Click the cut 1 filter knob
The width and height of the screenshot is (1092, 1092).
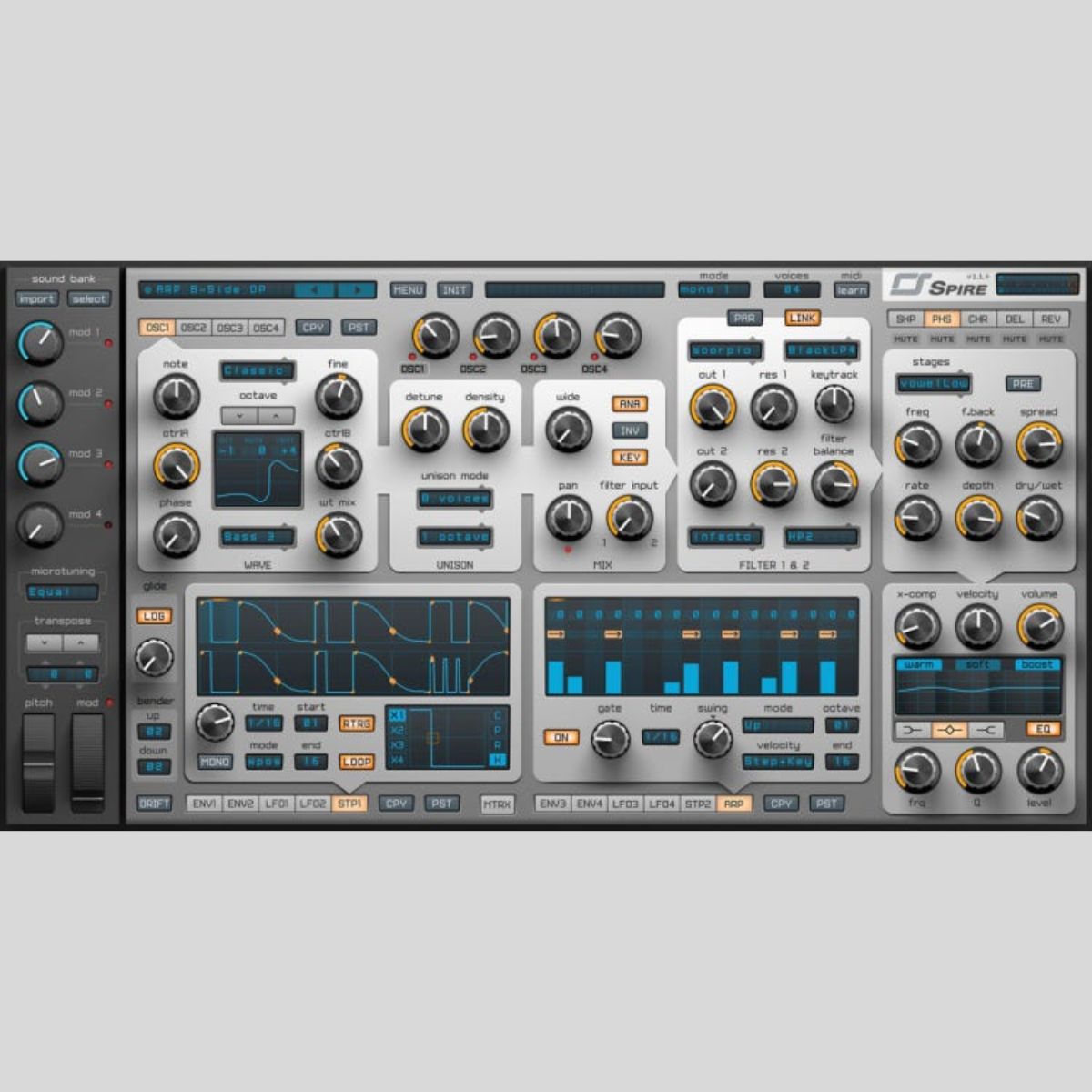713,407
